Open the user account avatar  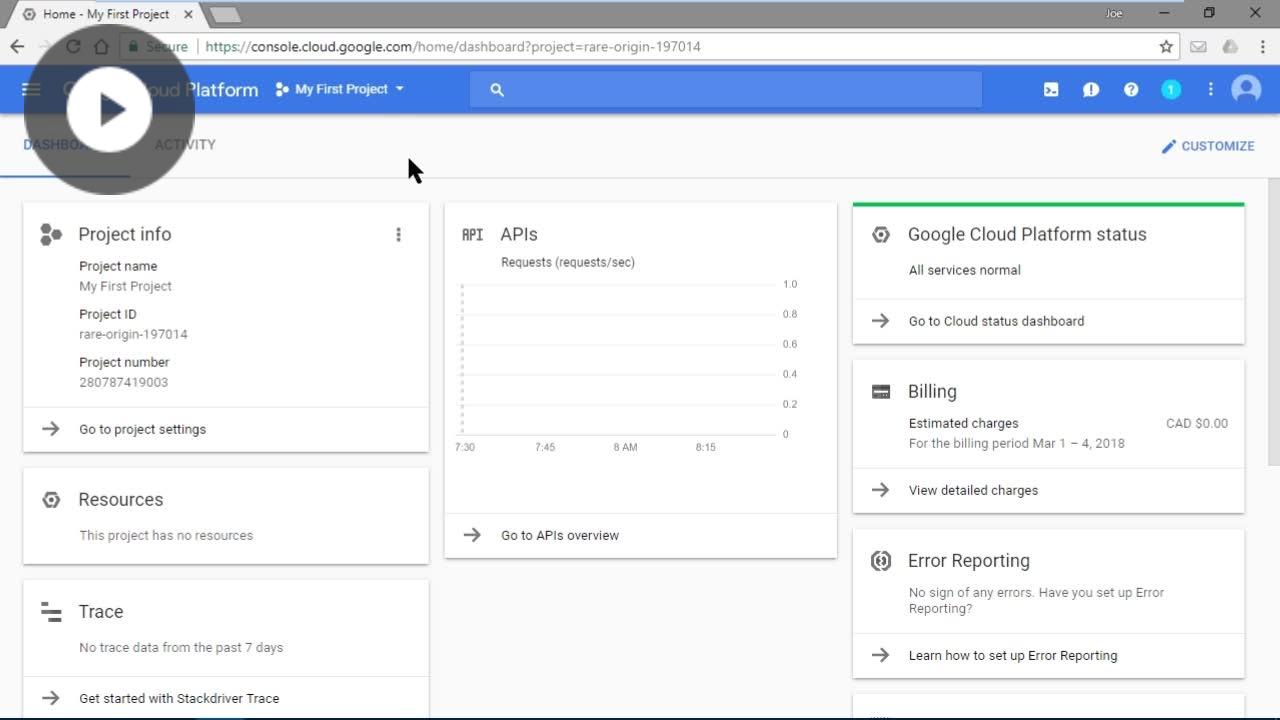coord(1246,89)
